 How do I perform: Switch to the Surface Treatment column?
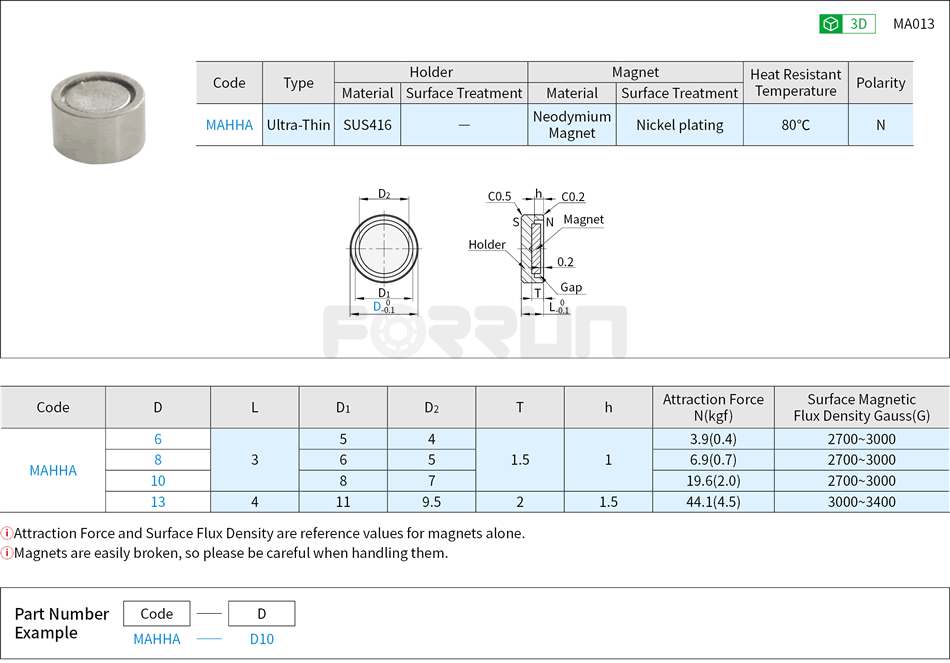464,93
